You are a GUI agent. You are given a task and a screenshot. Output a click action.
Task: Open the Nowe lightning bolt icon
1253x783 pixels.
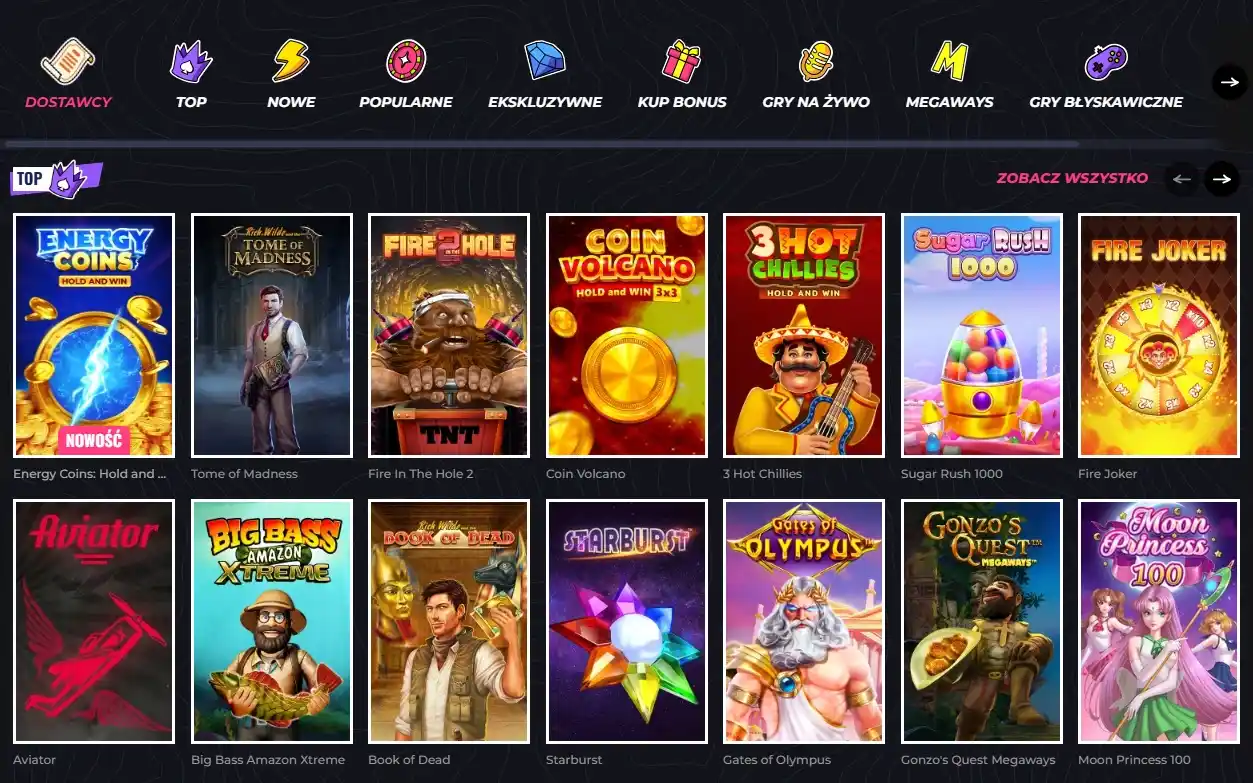click(291, 61)
